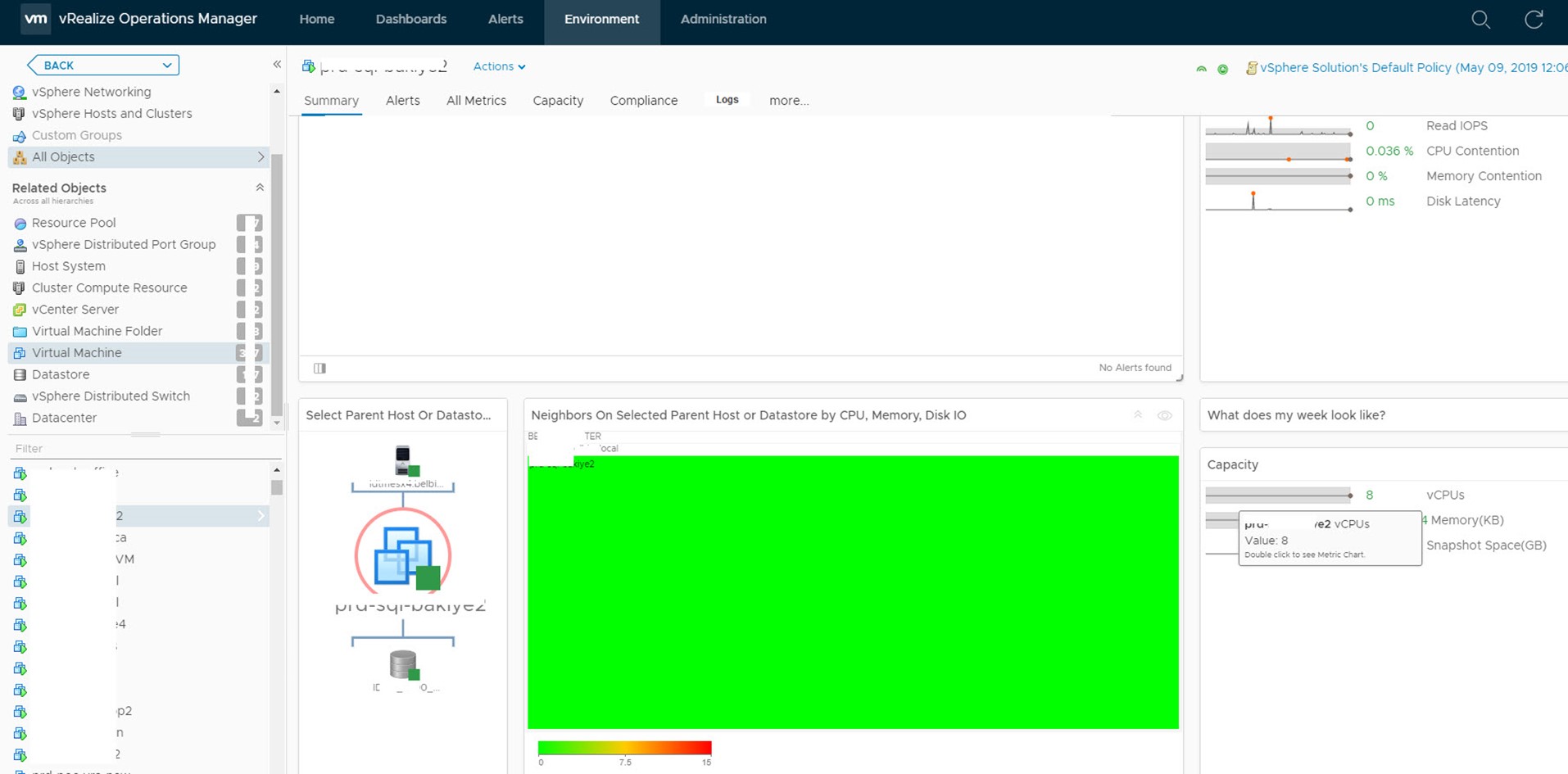The image size is (1568, 774).
Task: Open vSphere Solution's Default Policy link
Action: [1414, 68]
